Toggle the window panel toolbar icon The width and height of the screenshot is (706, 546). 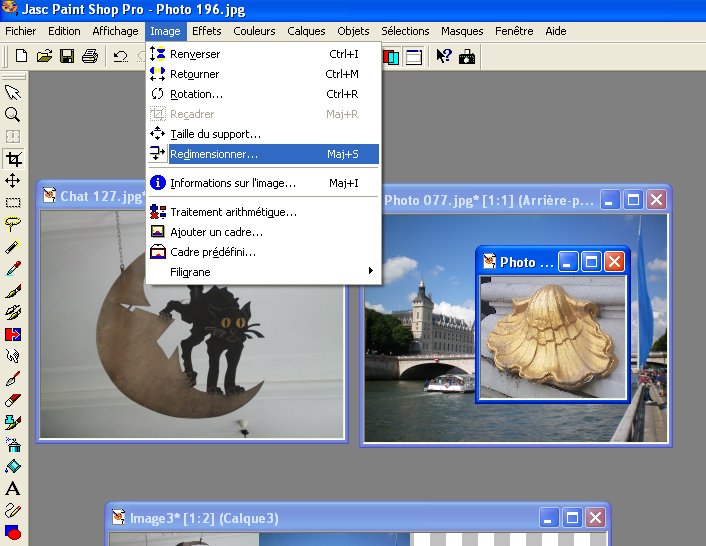coord(414,57)
